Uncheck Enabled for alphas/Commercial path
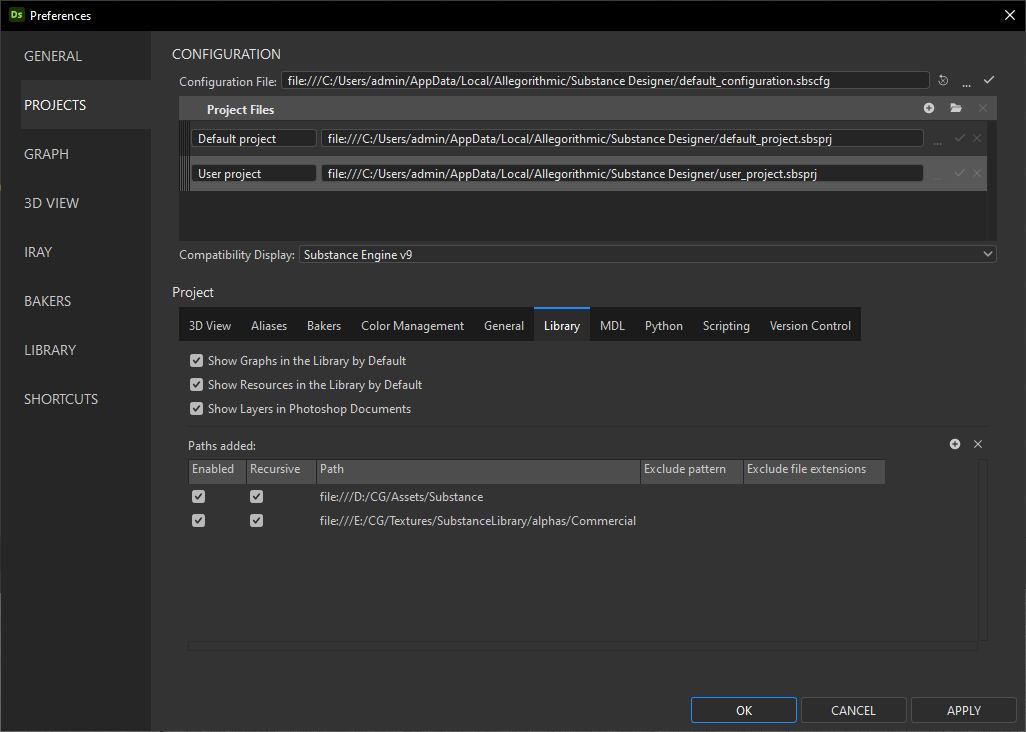1026x732 pixels. point(198,521)
